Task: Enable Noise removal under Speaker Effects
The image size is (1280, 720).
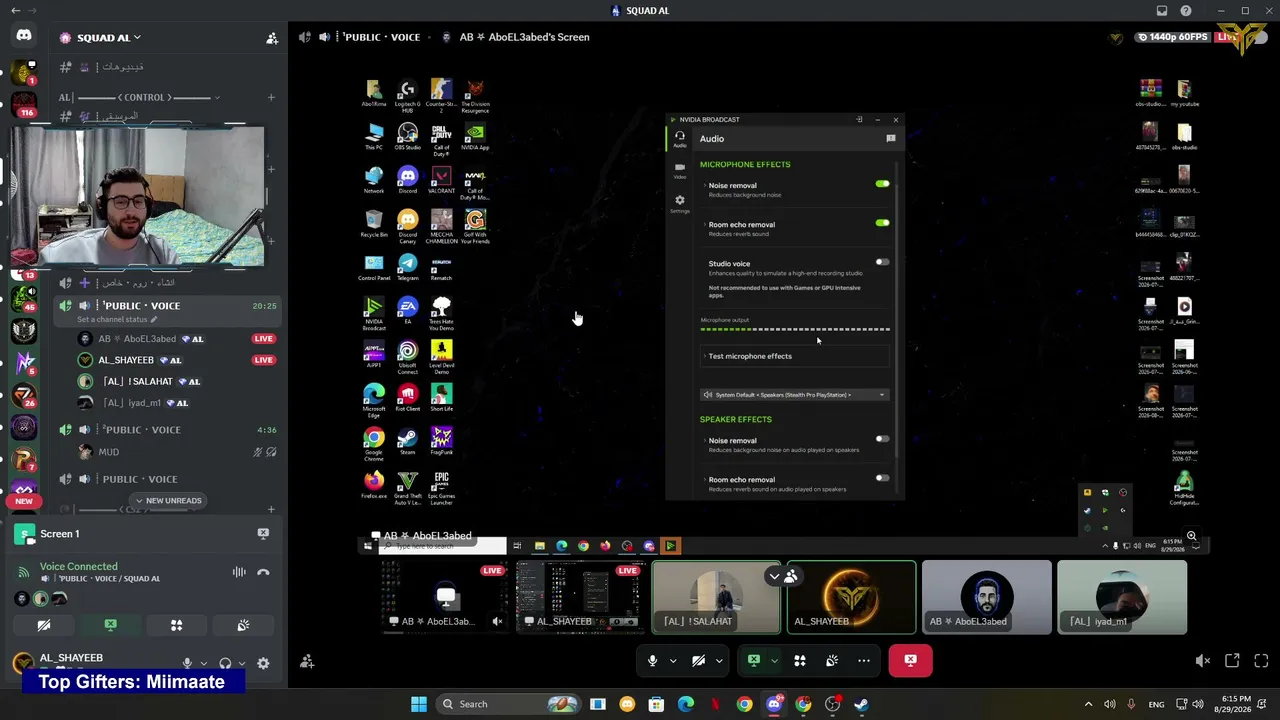Action: (882, 439)
